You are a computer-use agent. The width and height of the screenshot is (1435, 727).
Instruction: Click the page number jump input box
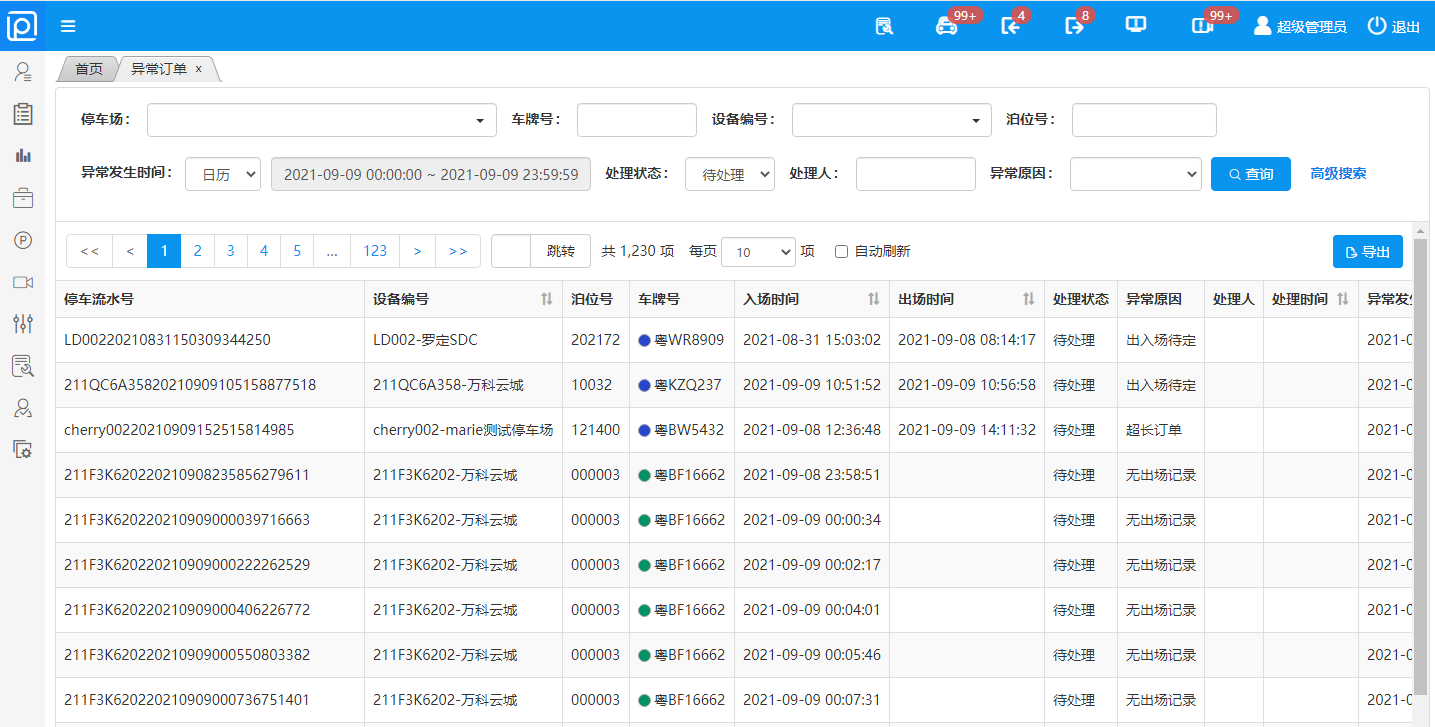pos(511,251)
